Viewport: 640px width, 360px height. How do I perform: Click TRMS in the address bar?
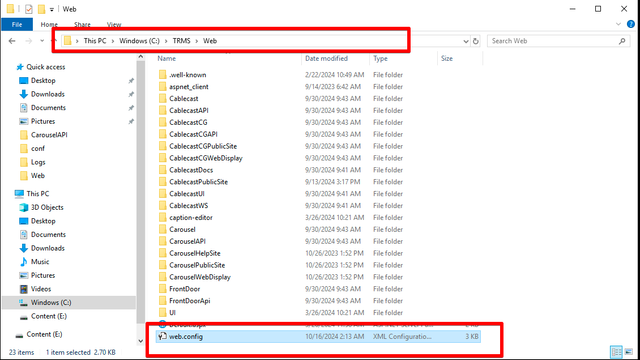tap(181, 41)
